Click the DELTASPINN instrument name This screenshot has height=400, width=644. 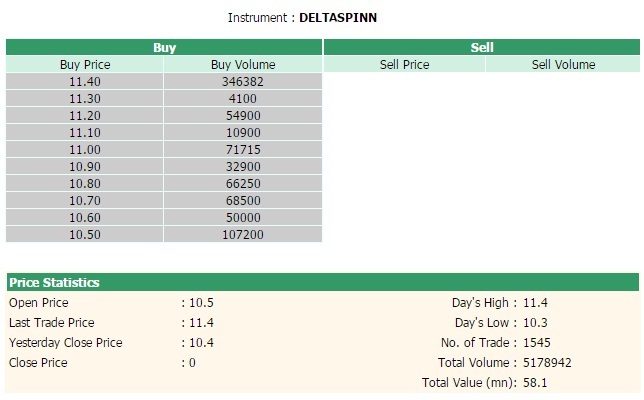point(338,18)
